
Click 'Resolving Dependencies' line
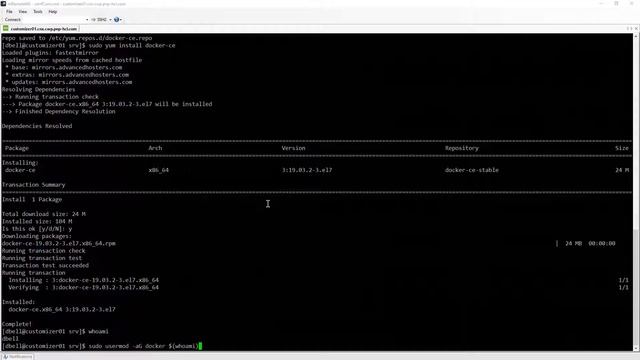(x=38, y=89)
